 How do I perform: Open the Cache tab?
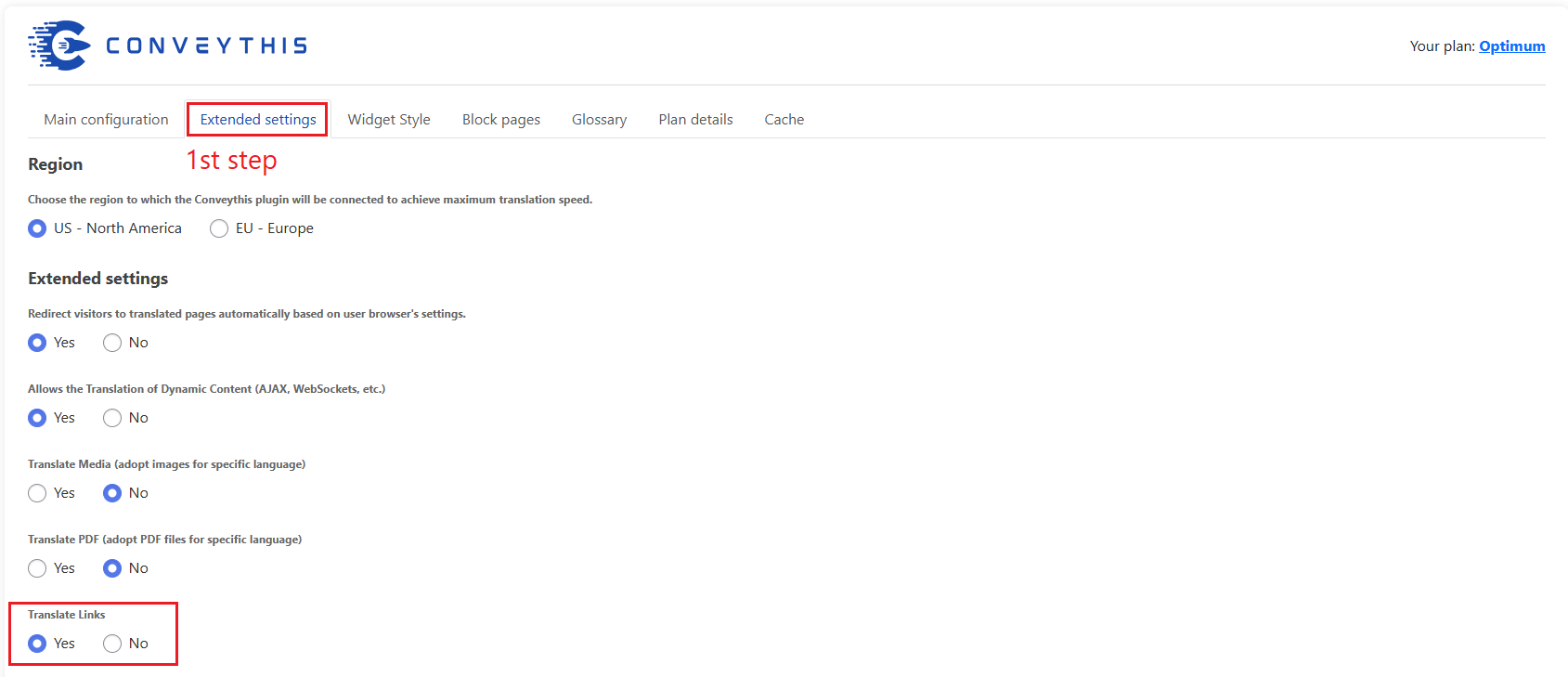pyautogui.click(x=784, y=120)
